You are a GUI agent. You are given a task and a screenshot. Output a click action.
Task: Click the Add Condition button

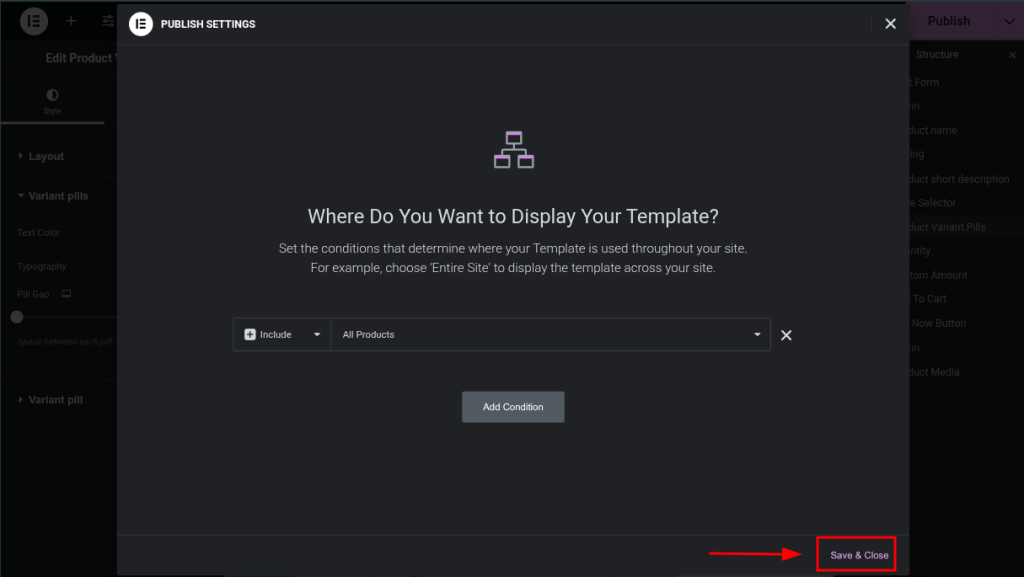pos(513,407)
